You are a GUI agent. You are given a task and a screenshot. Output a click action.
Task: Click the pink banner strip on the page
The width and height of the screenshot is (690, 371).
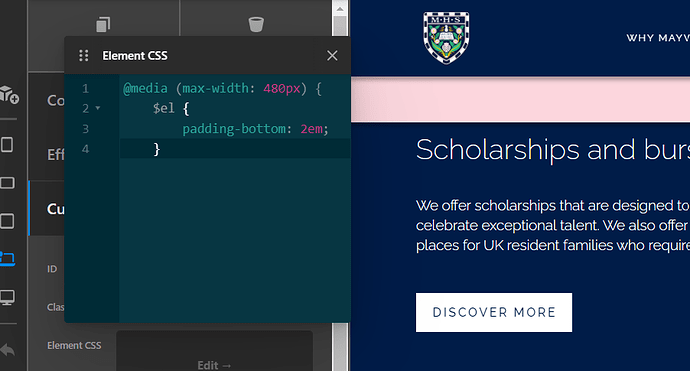(520, 99)
